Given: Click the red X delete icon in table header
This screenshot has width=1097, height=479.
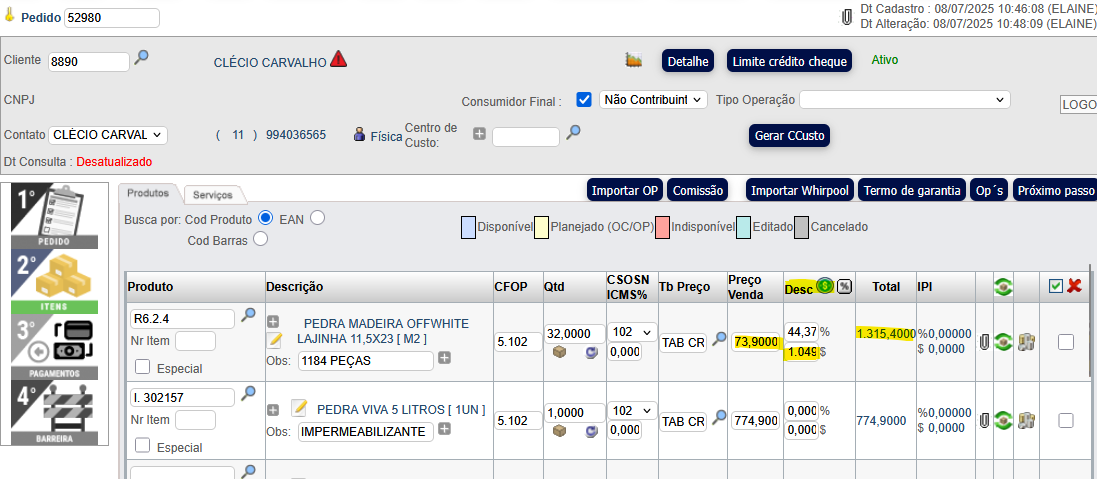Looking at the screenshot, I should [1074, 286].
